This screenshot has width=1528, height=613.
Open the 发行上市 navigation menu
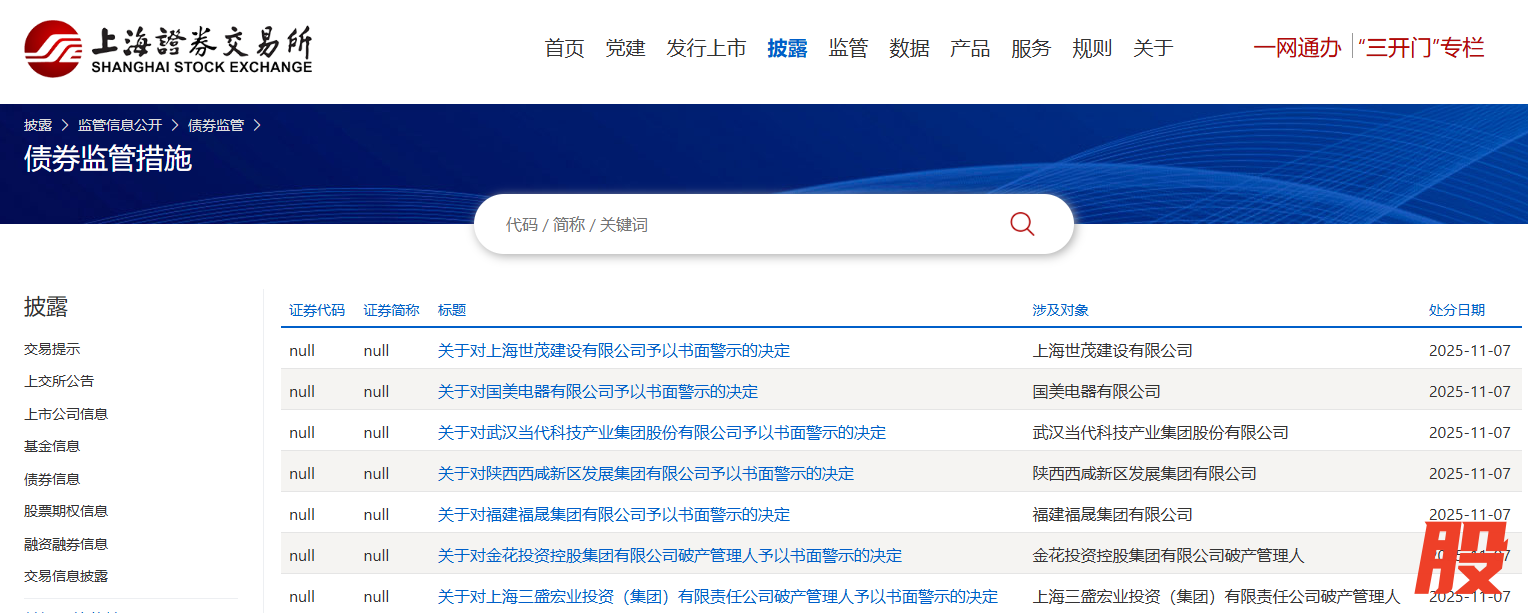pyautogui.click(x=706, y=48)
